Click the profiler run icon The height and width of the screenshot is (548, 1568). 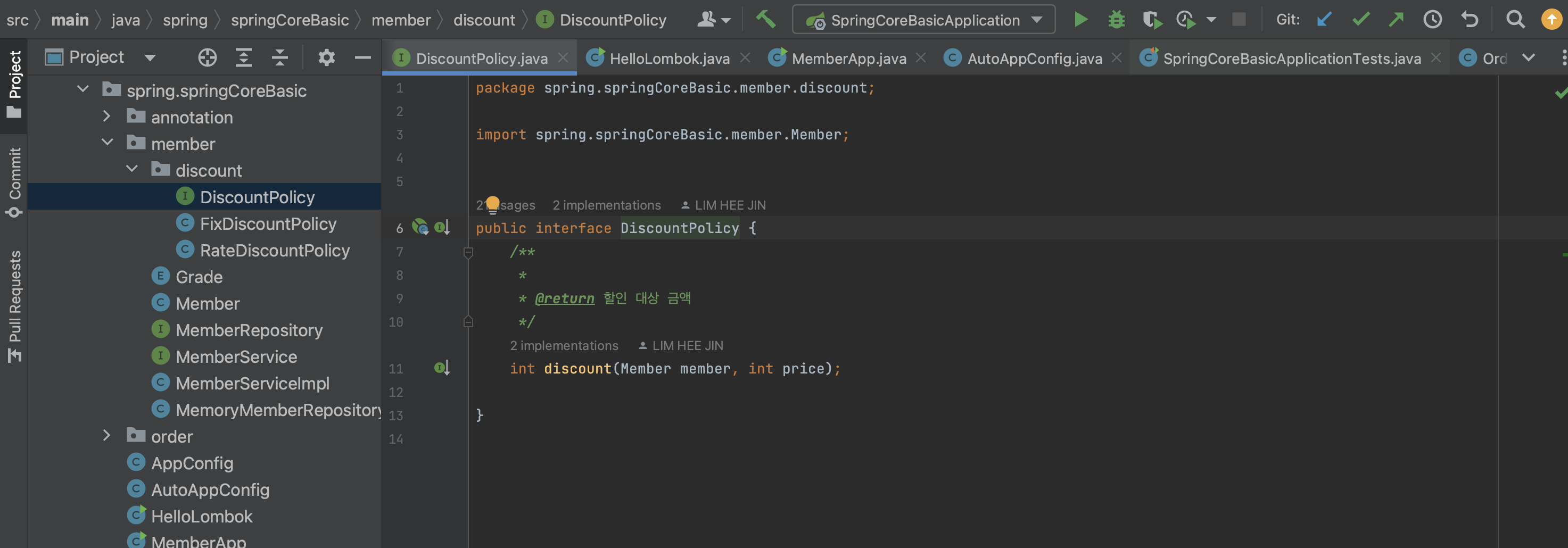coord(1186,20)
